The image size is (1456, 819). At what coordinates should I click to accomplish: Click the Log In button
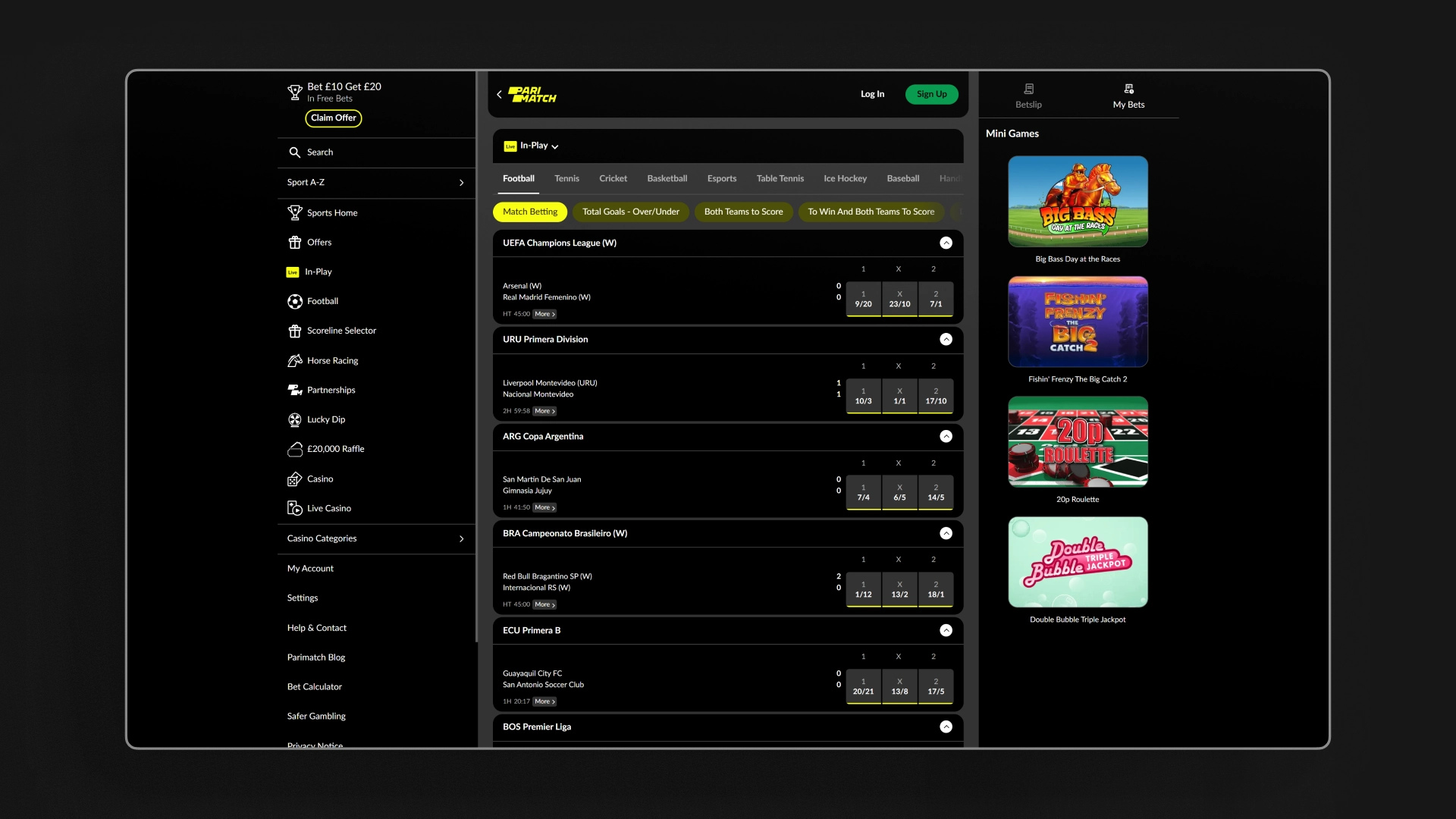(x=872, y=95)
